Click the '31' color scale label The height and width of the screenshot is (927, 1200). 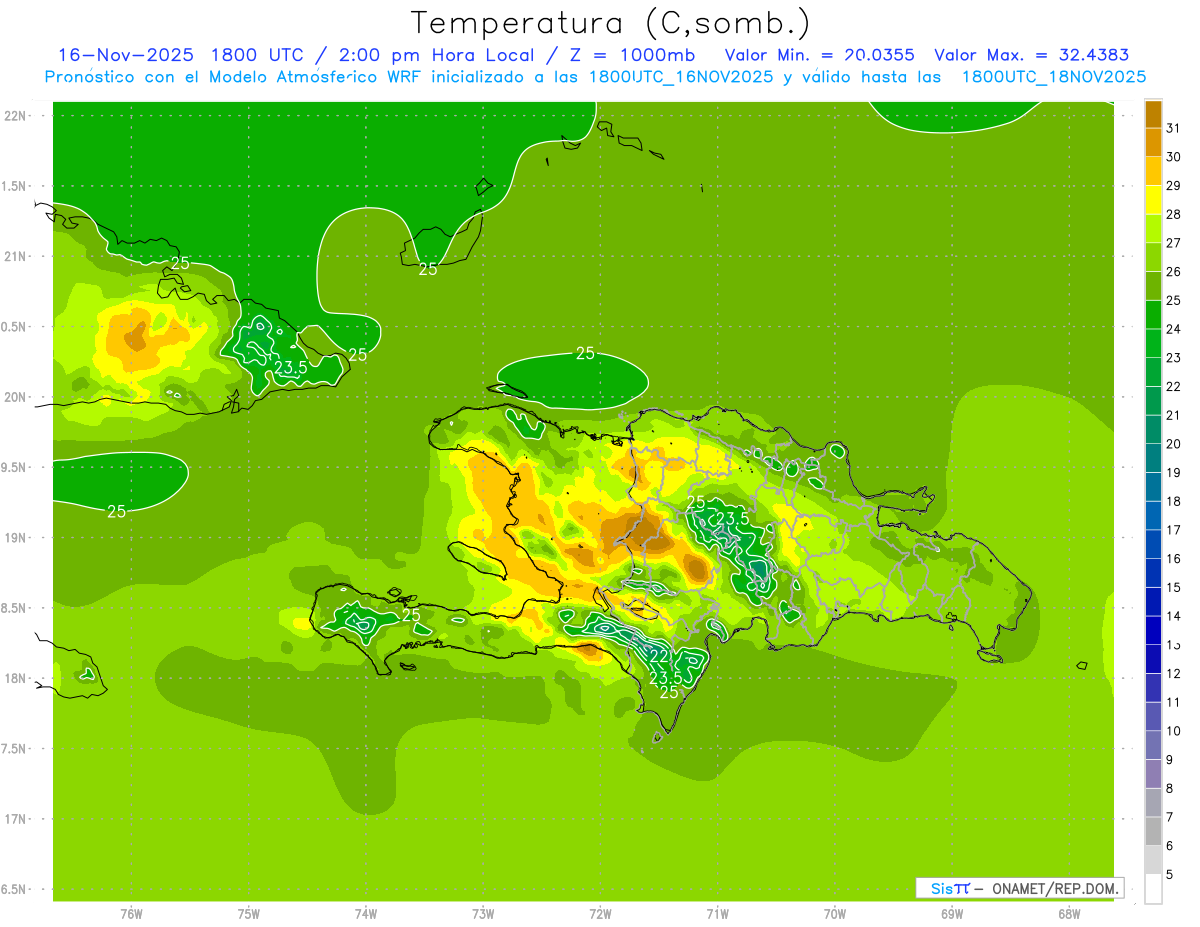(1173, 127)
